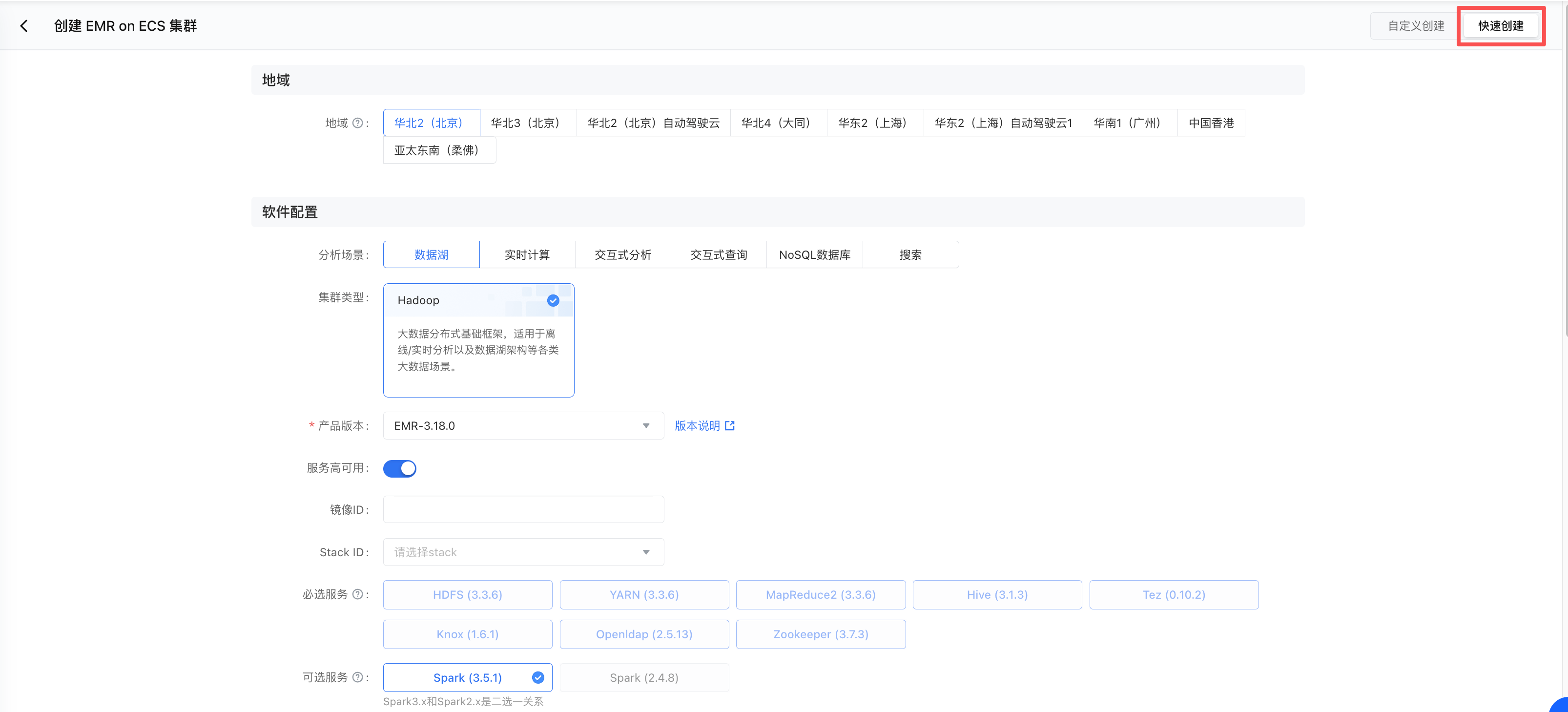Click the checkmark on Spark 3.5.1
1568x712 pixels.
coord(537,677)
